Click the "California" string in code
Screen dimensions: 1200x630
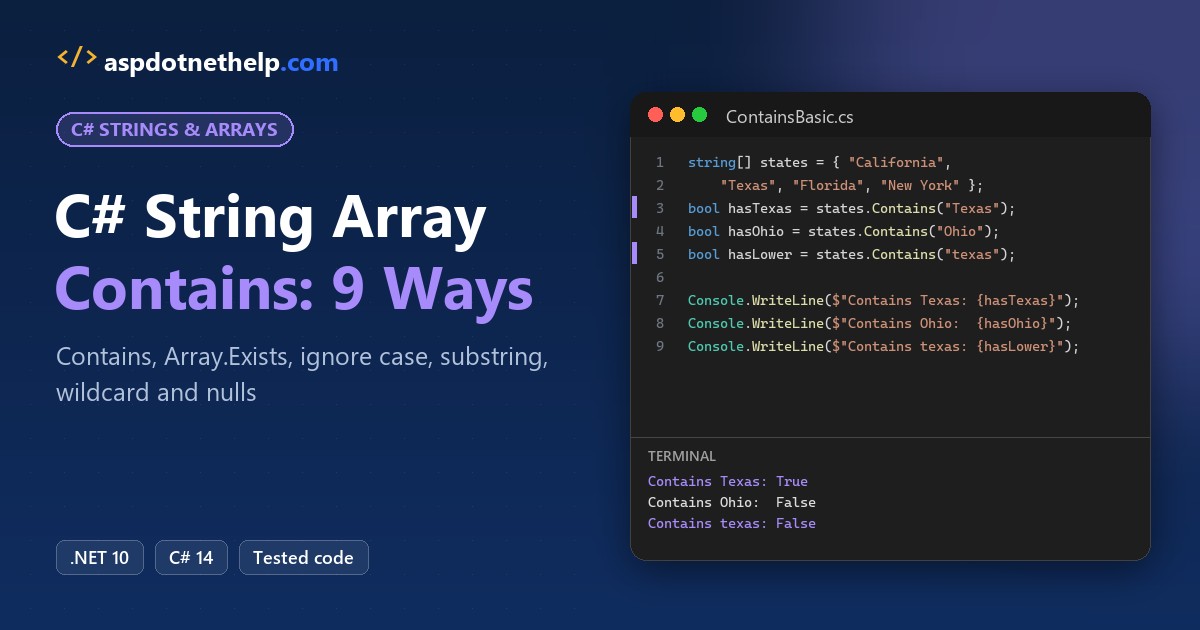[896, 162]
